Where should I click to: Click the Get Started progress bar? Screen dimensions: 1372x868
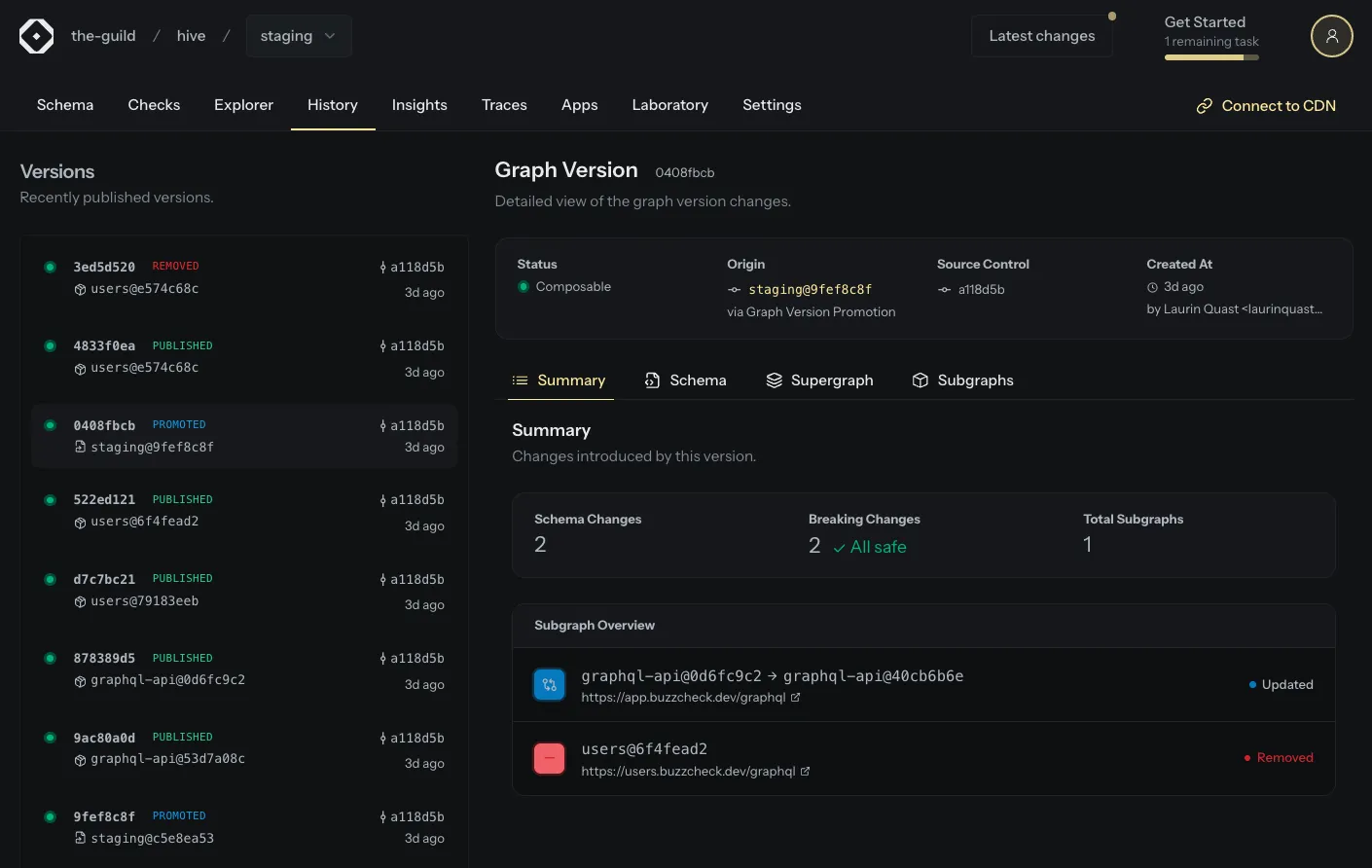click(x=1211, y=57)
